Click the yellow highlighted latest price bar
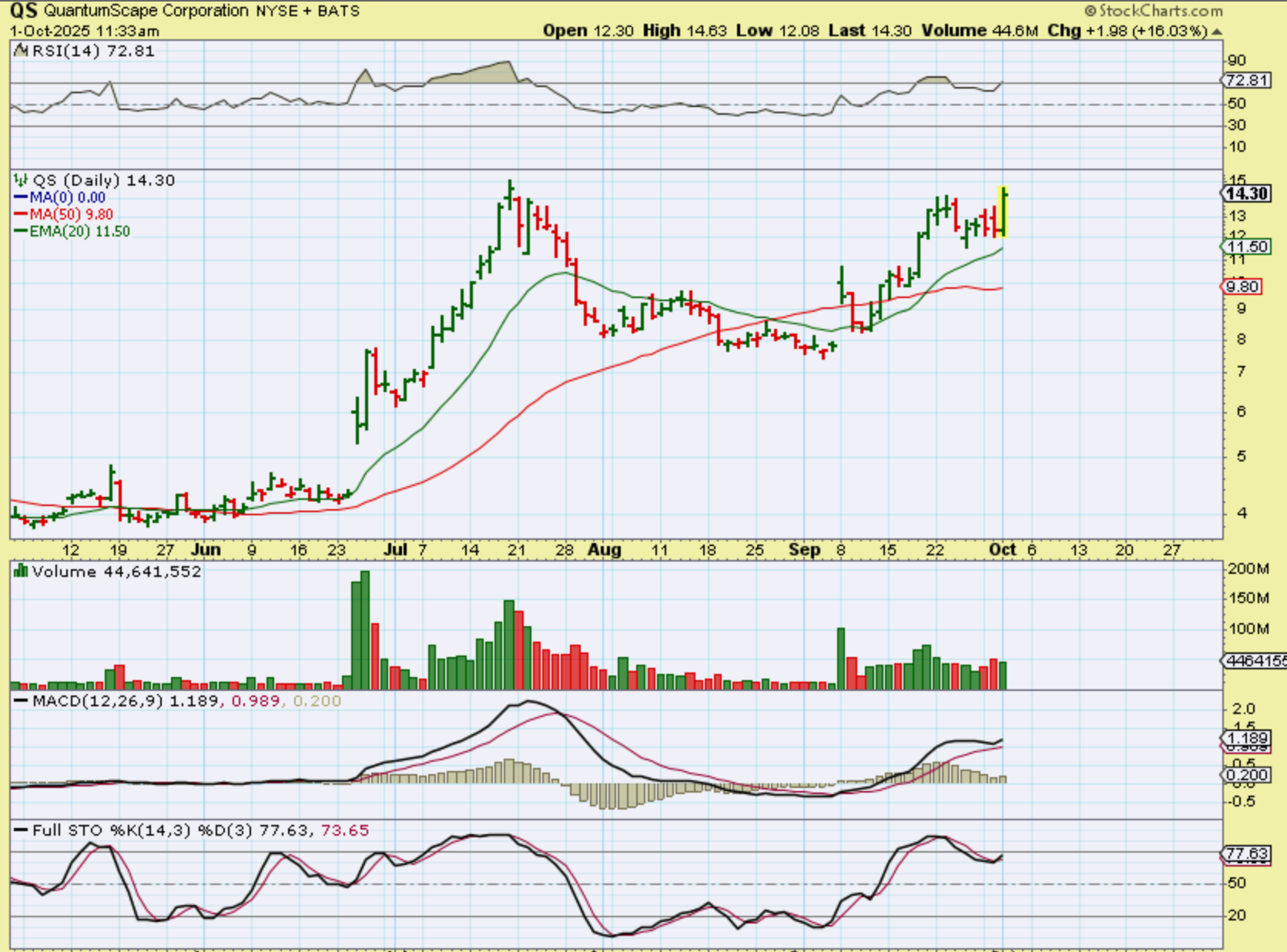 tap(1004, 212)
